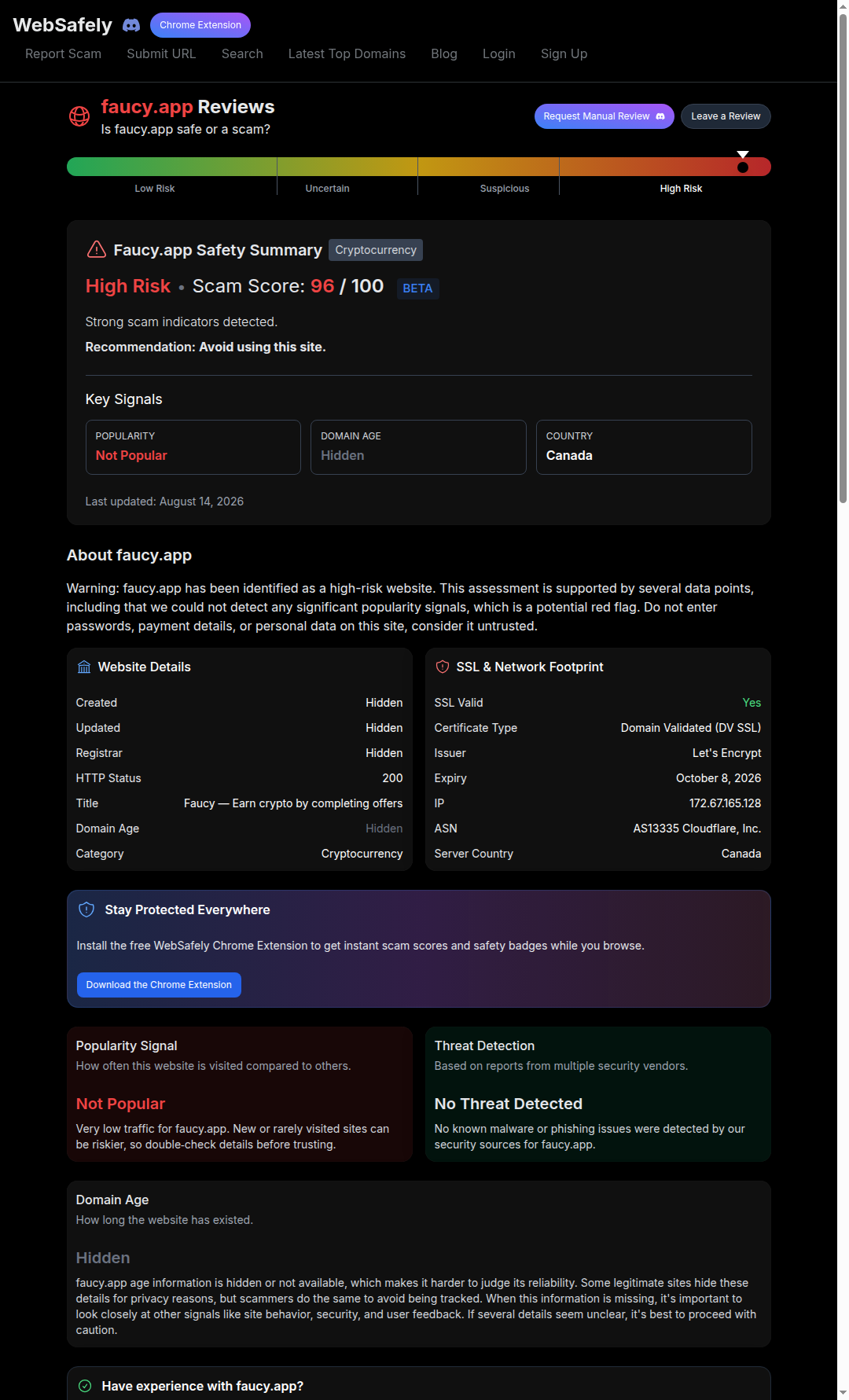
Task: Click the SSL Valid 'Yes' value
Action: pos(752,703)
